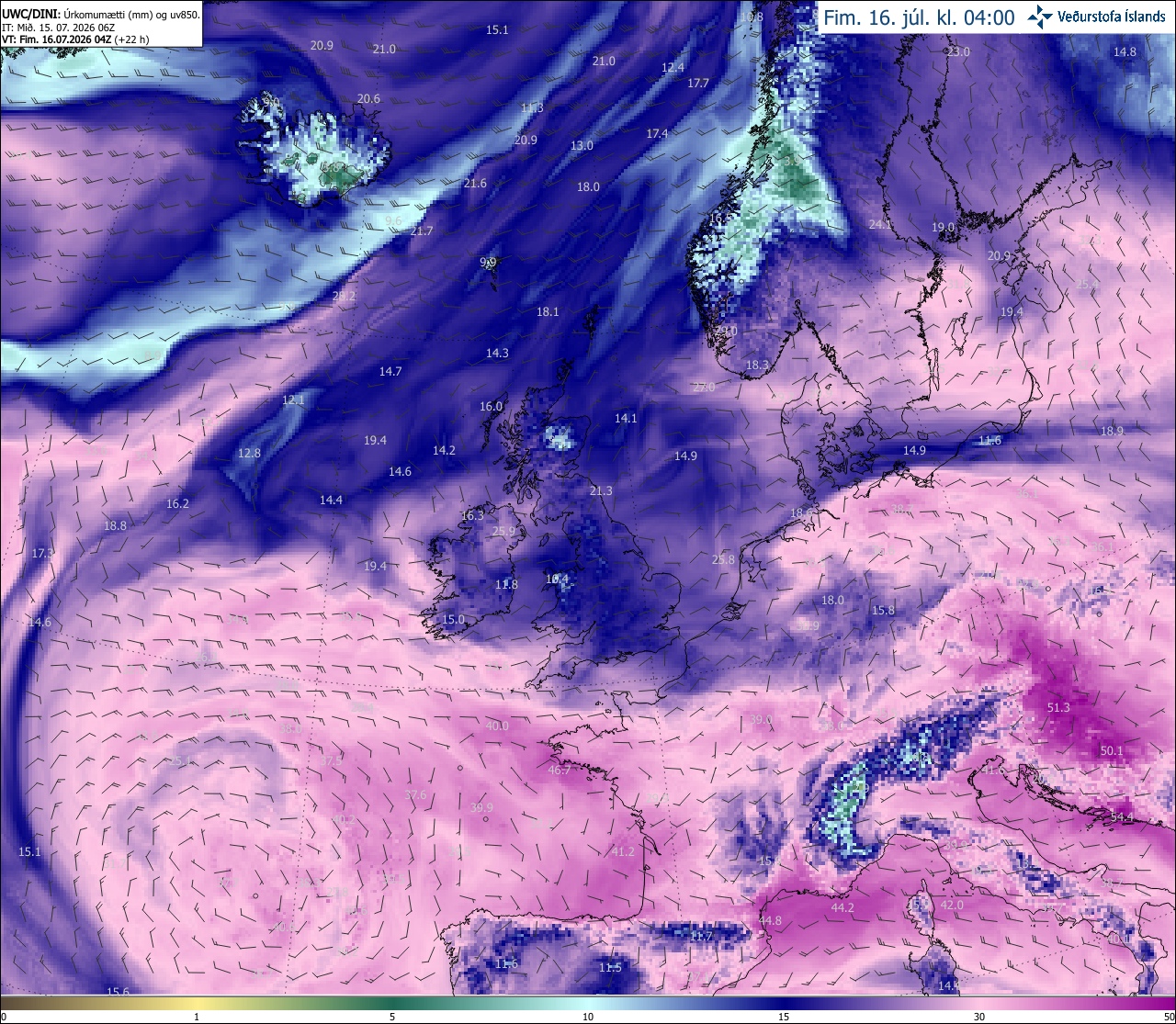Click the 30 mark on color scale

tap(979, 1017)
